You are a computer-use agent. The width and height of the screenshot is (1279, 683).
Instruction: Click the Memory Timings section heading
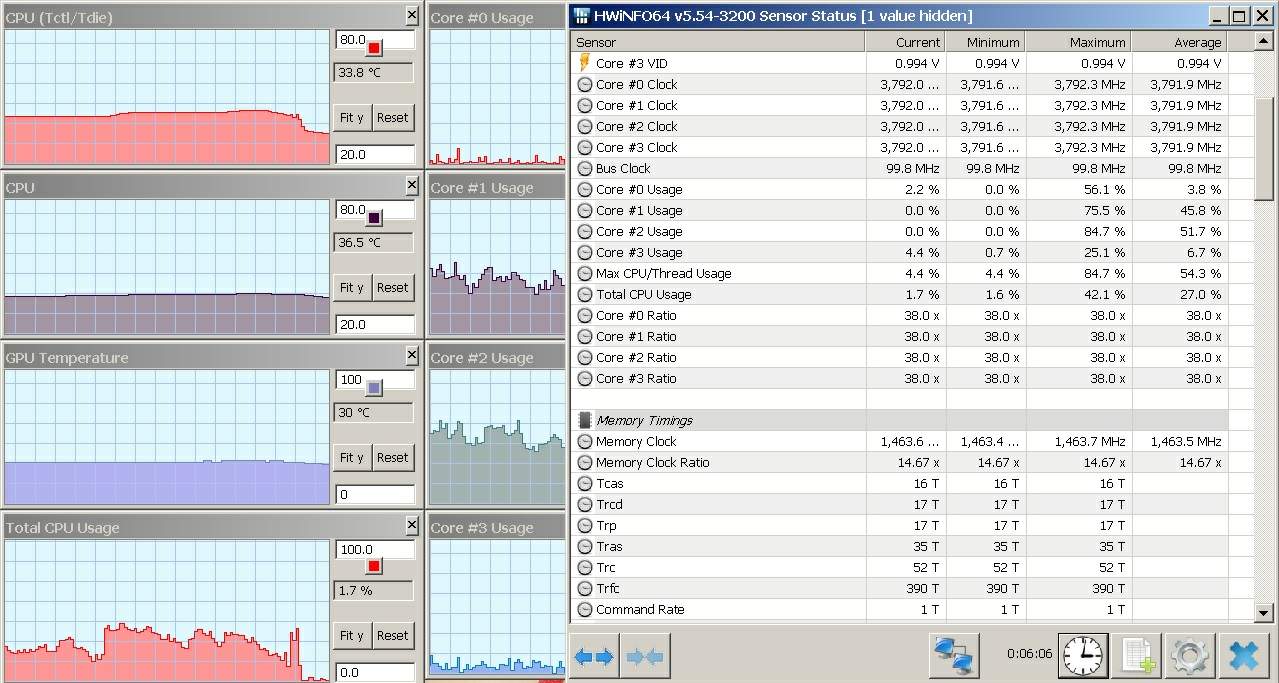644,420
